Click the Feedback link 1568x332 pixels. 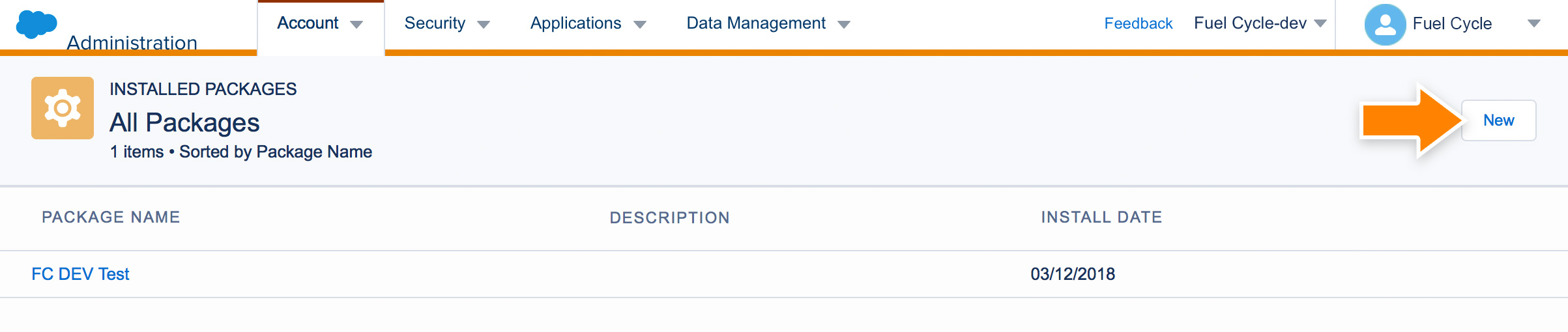(1138, 23)
